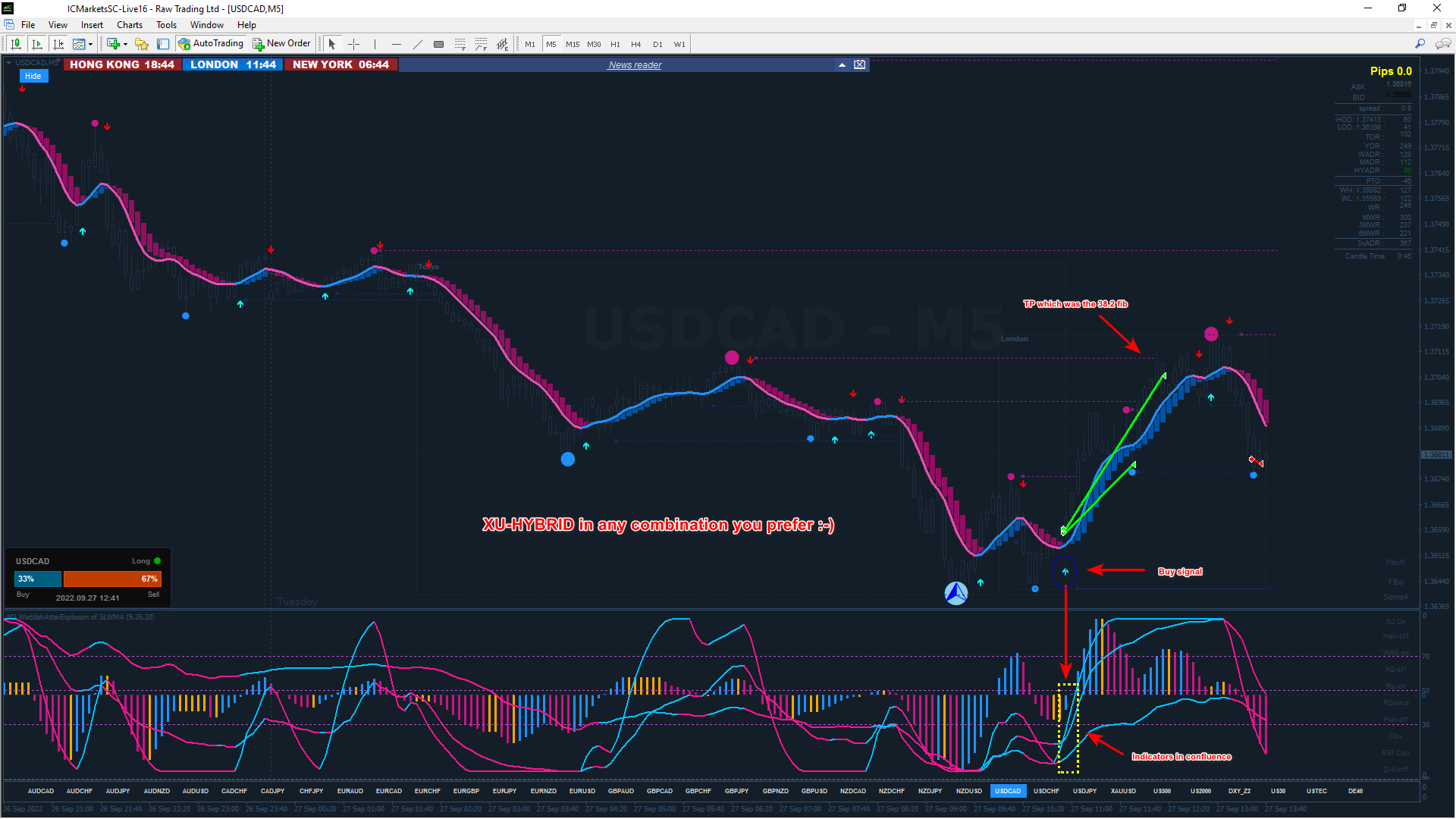Image resolution: width=1456 pixels, height=819 pixels.
Task: Select the vertical line drawing tool
Action: 375,44
